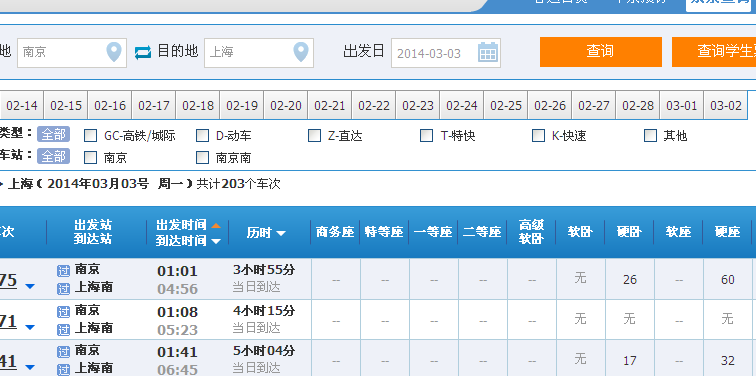Click the 历时 column header text
Image resolution: width=756 pixels, height=376 pixels.
tap(259, 233)
